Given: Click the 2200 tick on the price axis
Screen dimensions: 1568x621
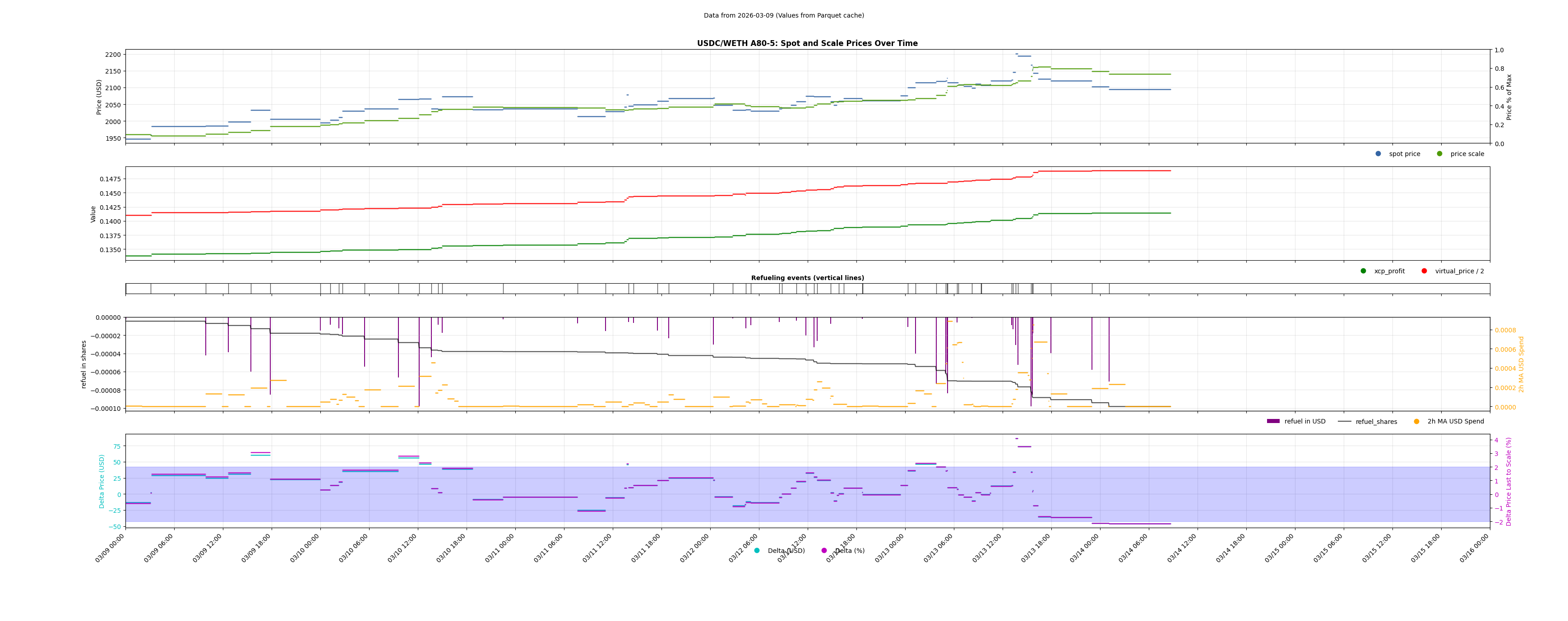Looking at the screenshot, I should 113,55.
